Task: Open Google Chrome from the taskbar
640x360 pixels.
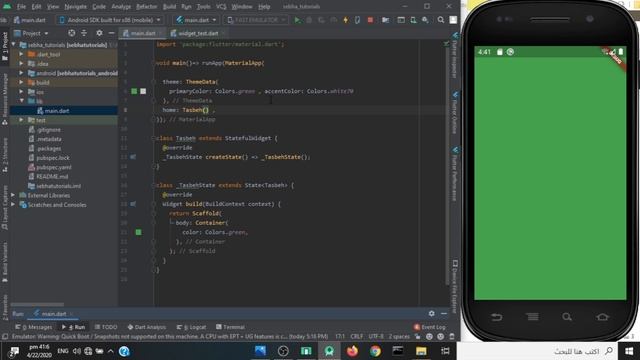Action: click(375, 351)
